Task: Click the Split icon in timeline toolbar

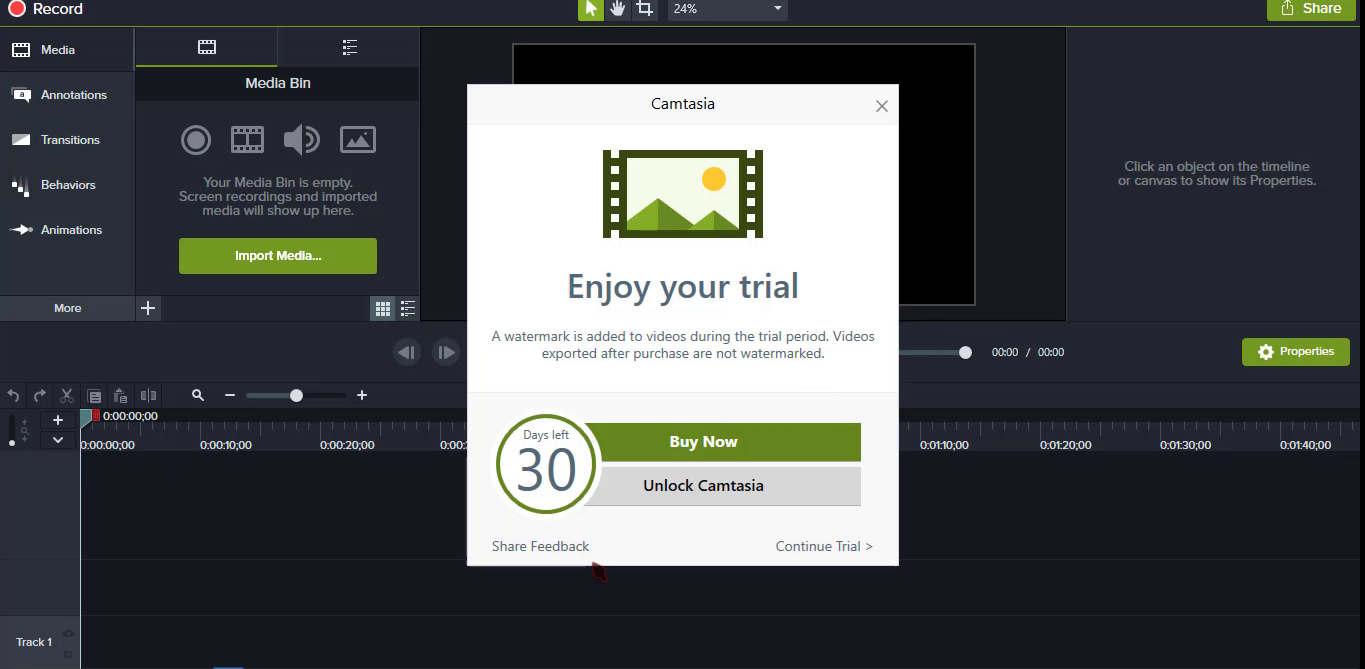Action: pos(148,396)
